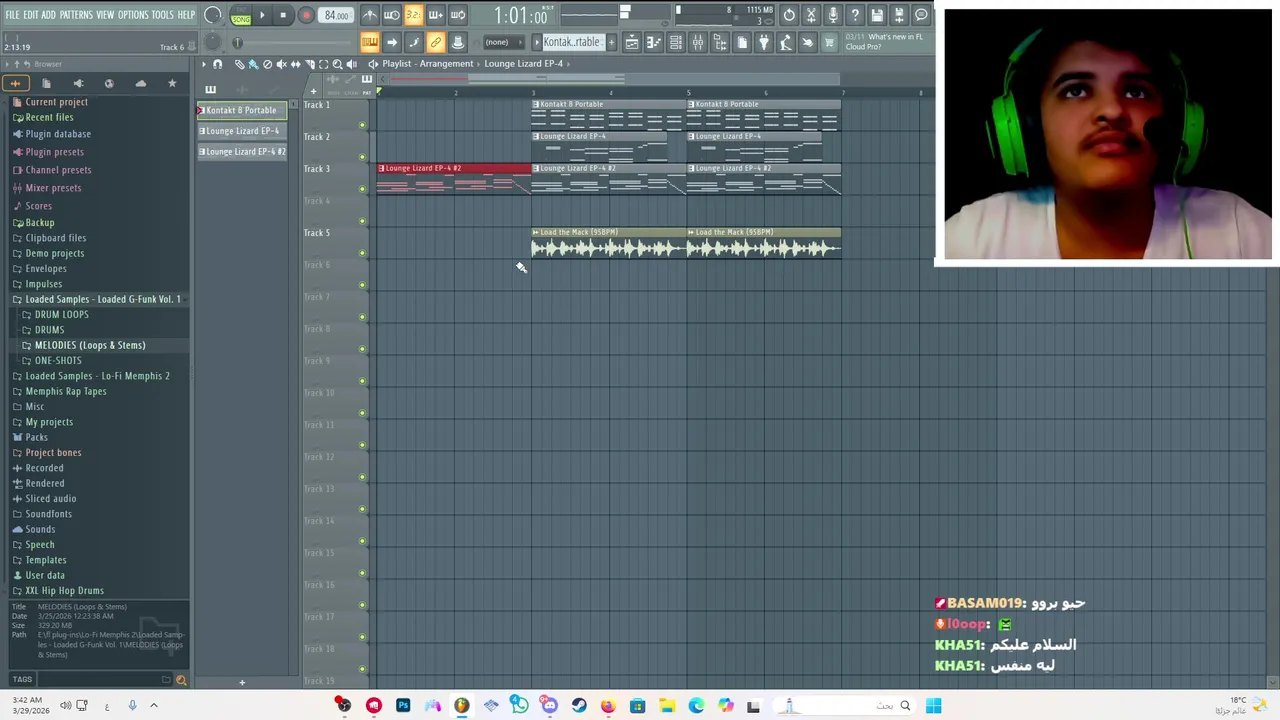
Task: Arm recording with the record button
Action: [x=306, y=15]
